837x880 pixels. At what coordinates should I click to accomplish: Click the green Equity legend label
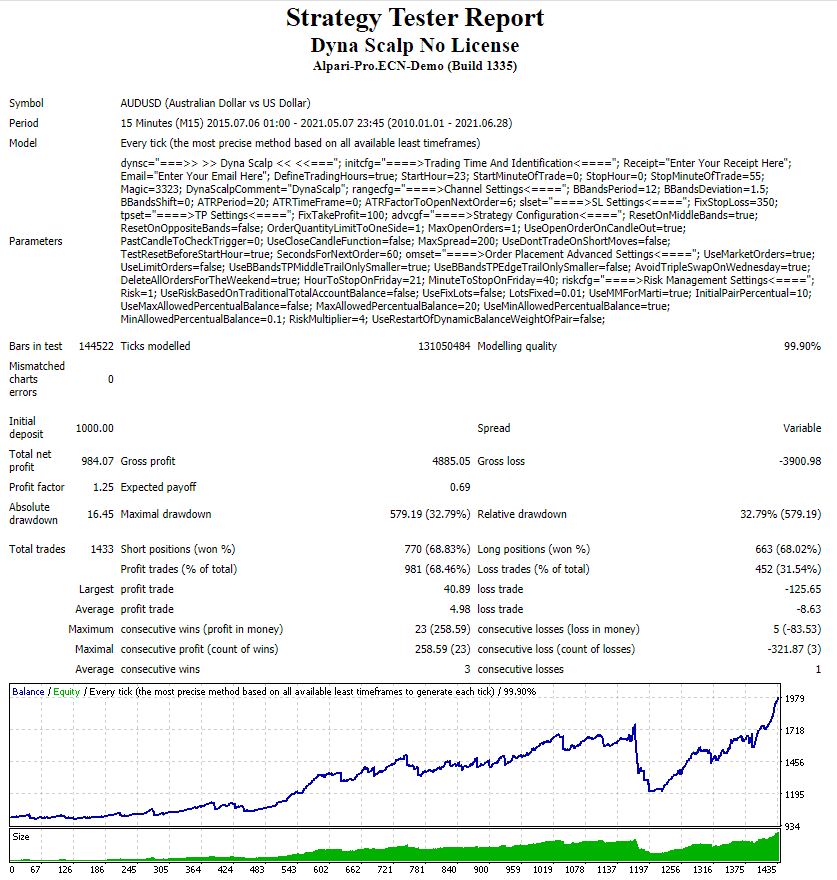67,692
